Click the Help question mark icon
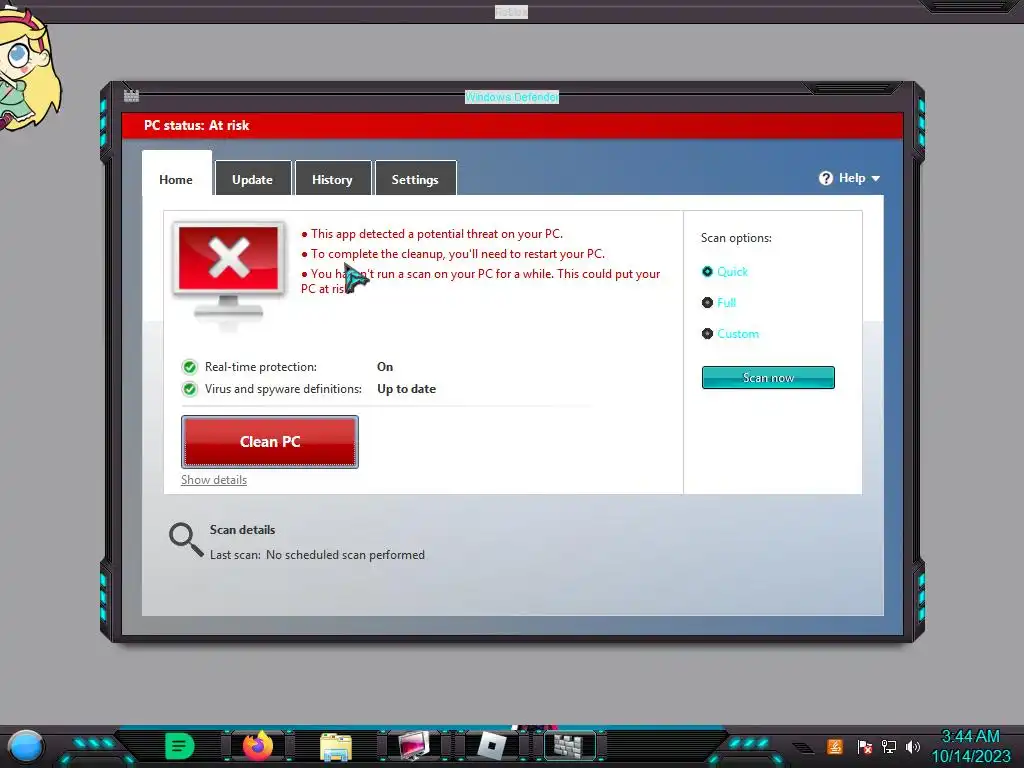The image size is (1024, 768). [x=826, y=178]
